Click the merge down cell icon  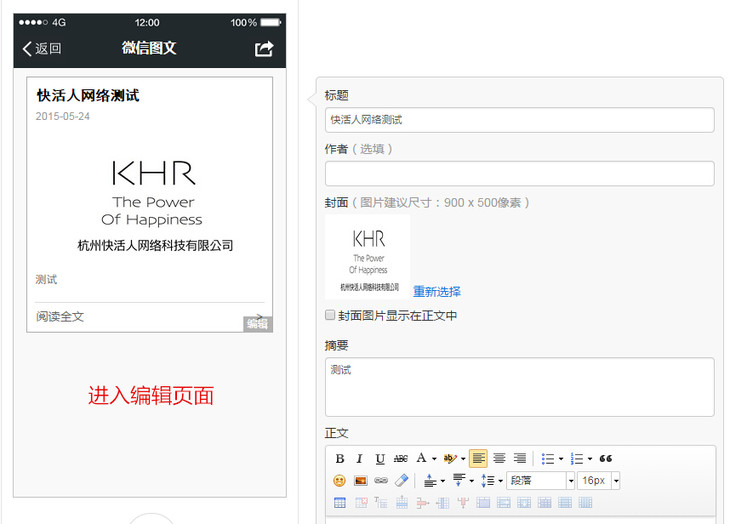(x=524, y=503)
